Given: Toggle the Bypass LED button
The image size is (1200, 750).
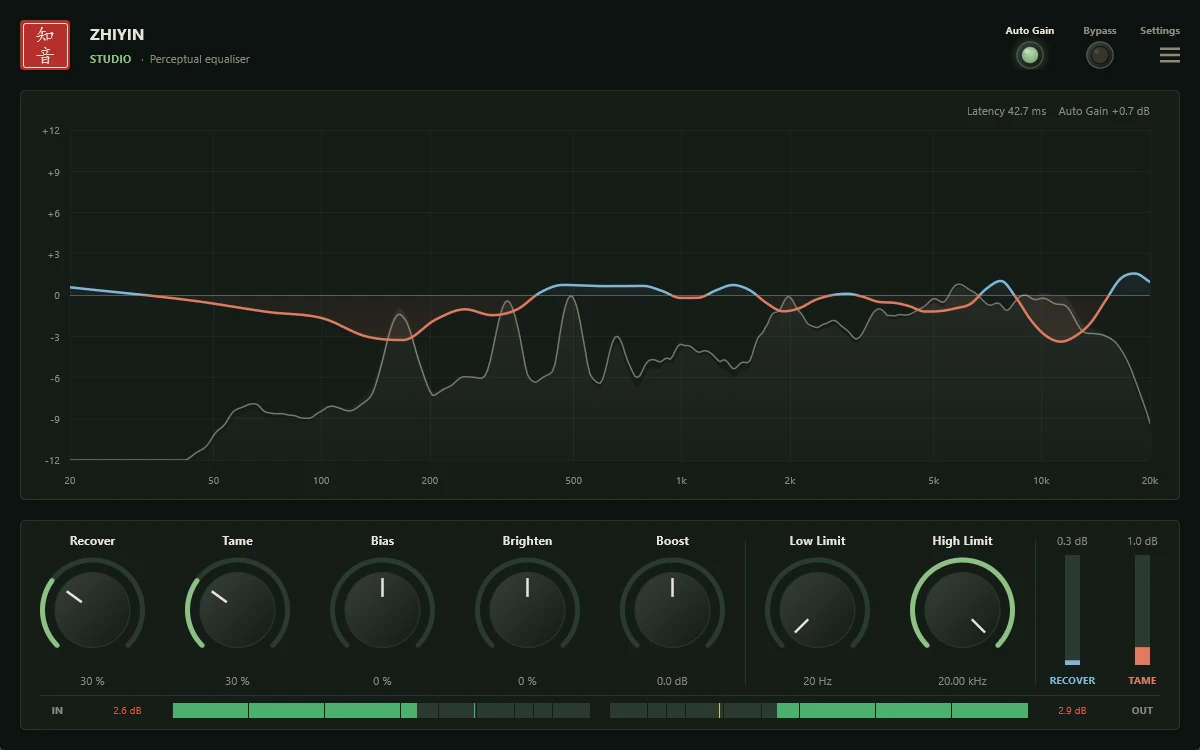Looking at the screenshot, I should coord(1100,55).
